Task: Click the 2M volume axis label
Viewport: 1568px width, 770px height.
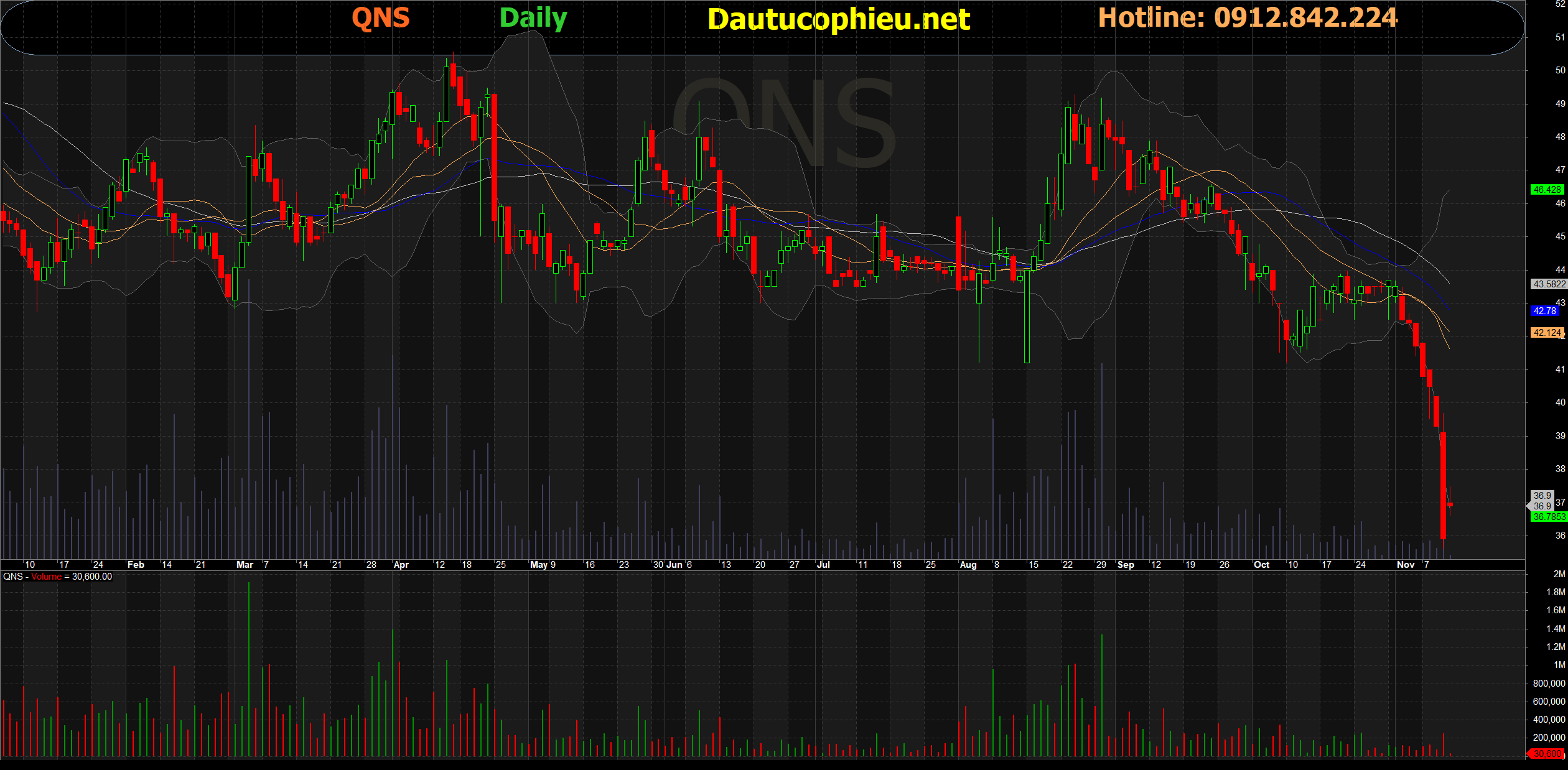Action: [x=1559, y=574]
